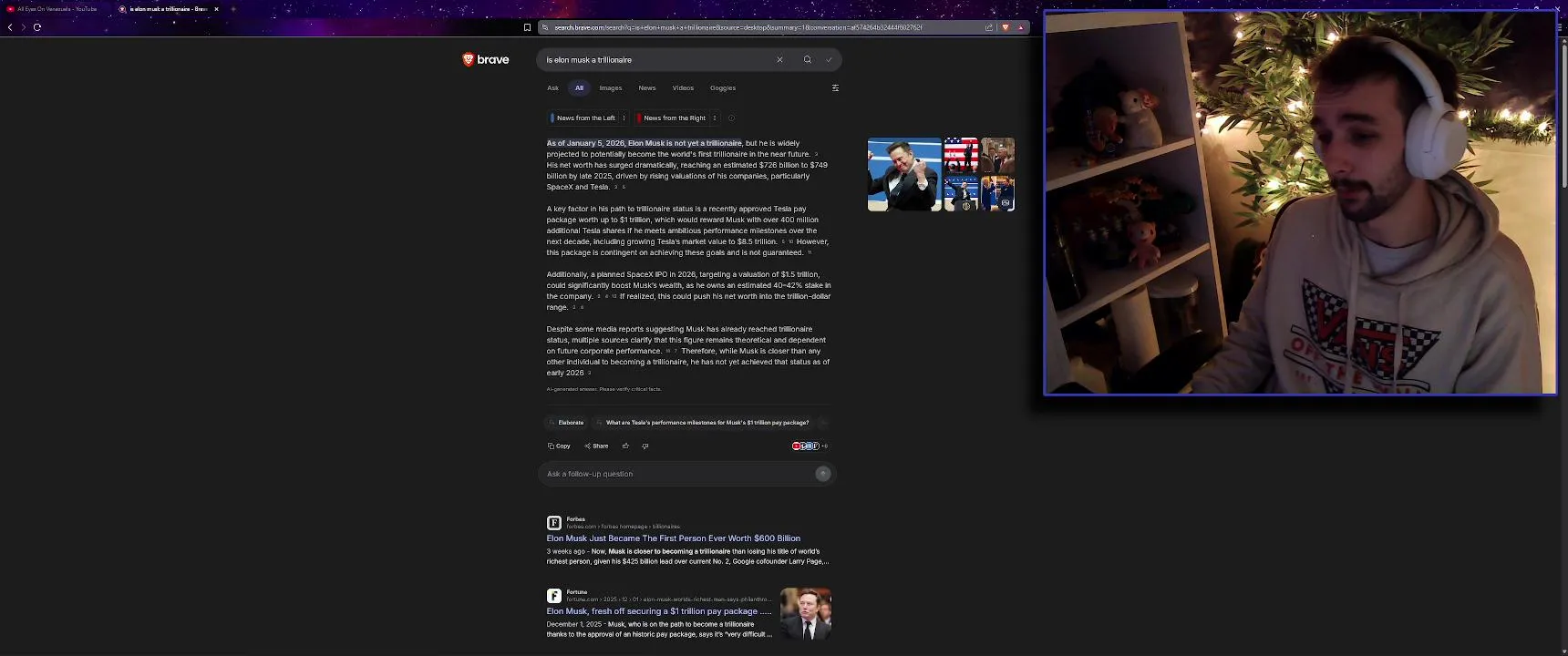Screen dimensions: 1568x656
Task: Submit the follow-up question arrow button
Action: coord(823,474)
